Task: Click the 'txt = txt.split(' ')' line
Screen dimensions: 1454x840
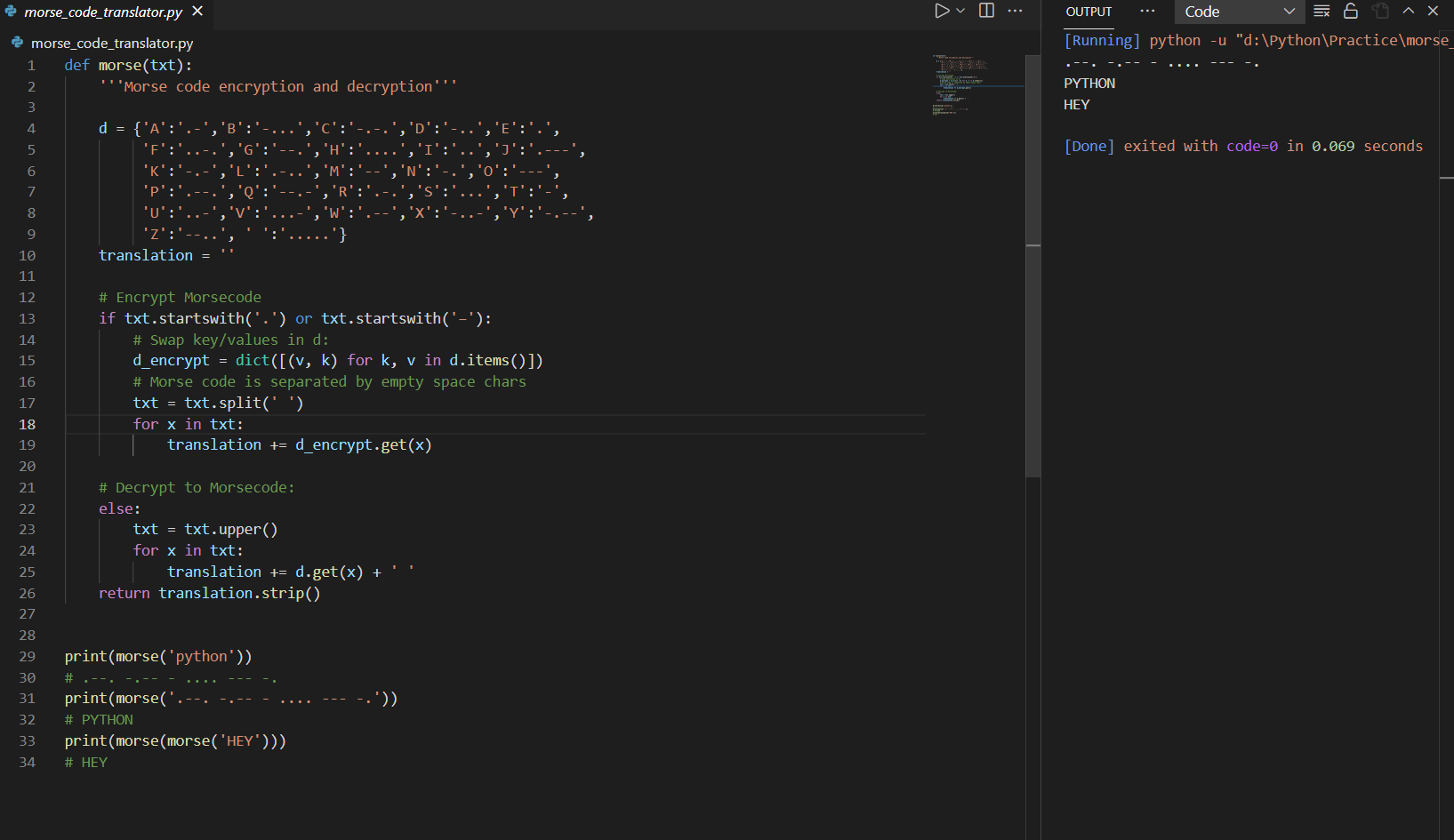Action: (x=218, y=403)
